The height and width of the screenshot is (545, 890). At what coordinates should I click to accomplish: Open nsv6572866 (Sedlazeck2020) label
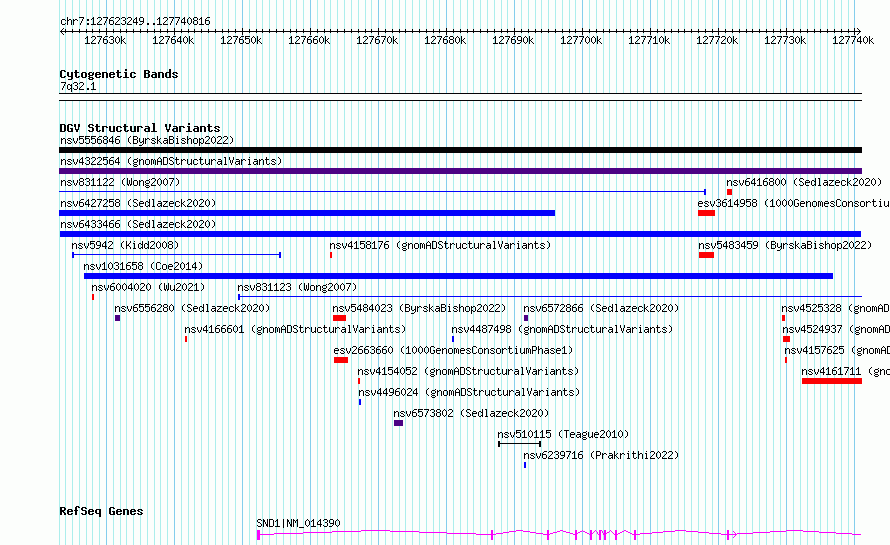[601, 308]
